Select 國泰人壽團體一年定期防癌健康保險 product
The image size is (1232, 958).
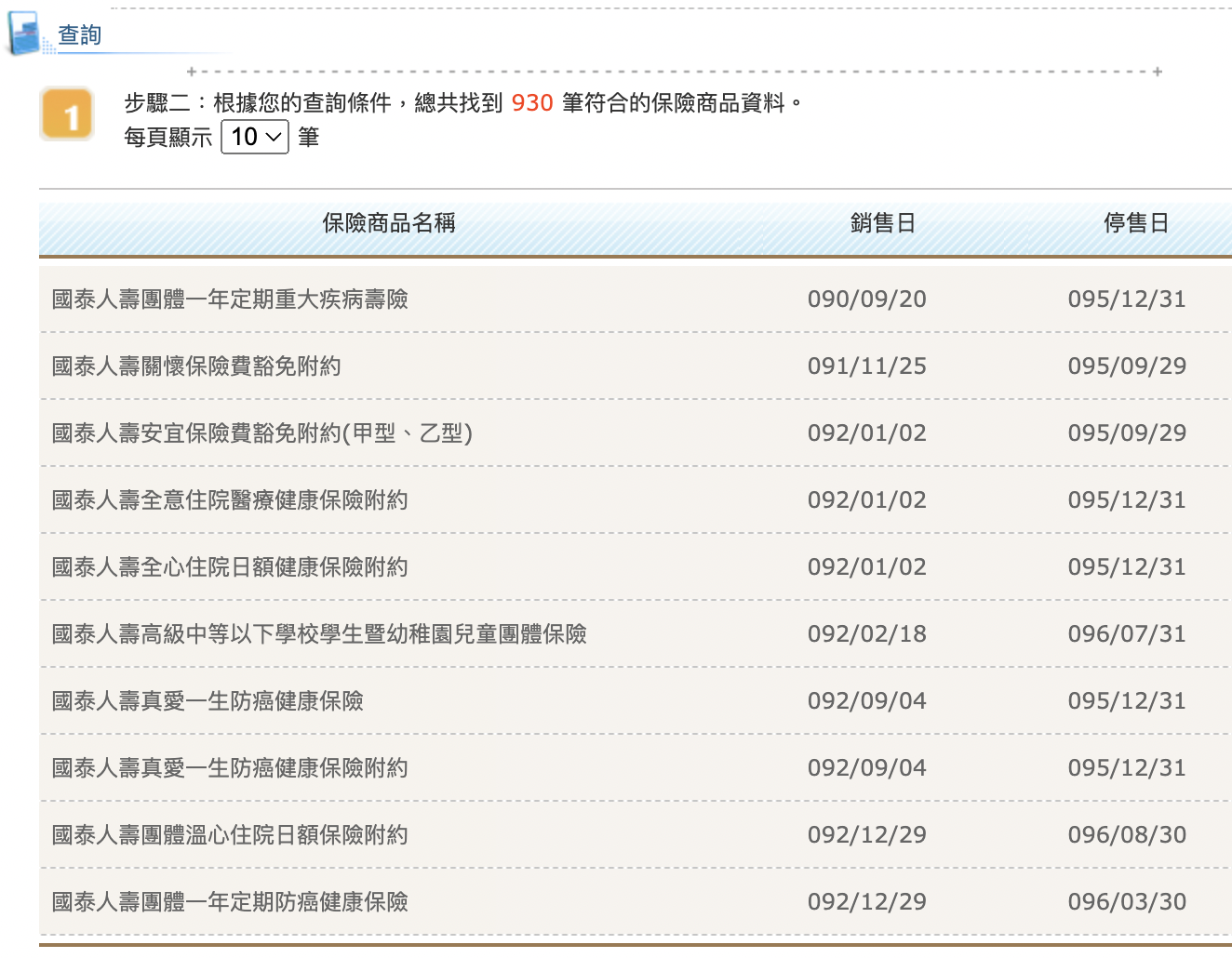pos(230,902)
